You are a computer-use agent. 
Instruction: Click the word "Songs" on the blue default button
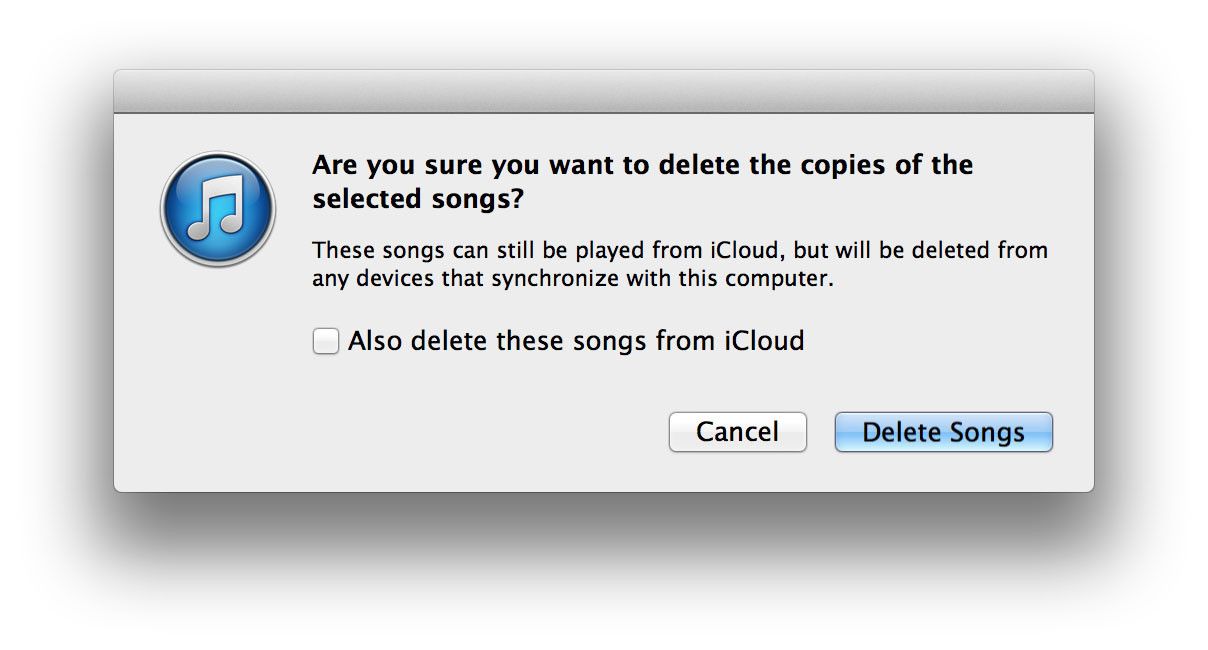coord(985,432)
